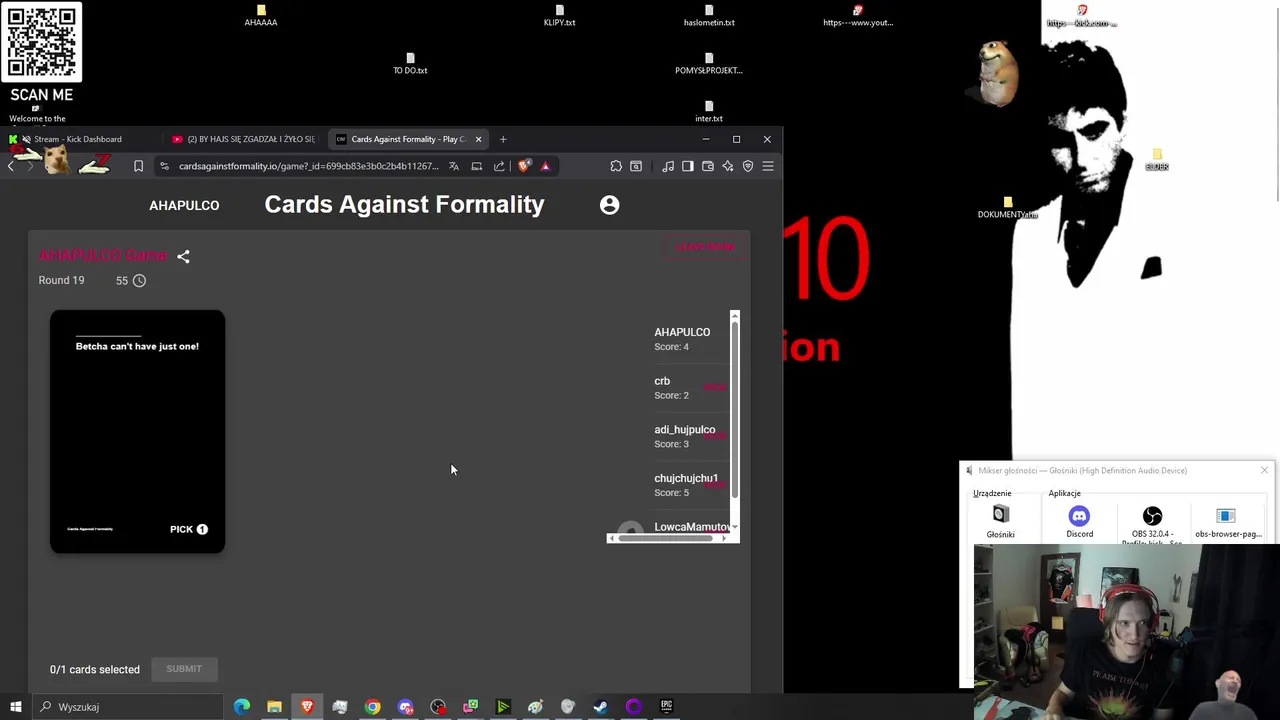Click the Brave VPN shield icon
The height and width of the screenshot is (720, 1280).
pos(748,166)
